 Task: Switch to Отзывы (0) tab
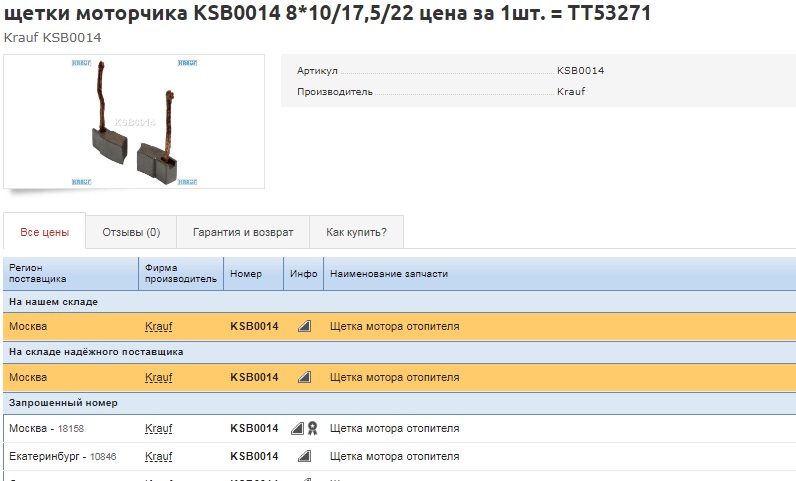[x=131, y=232]
